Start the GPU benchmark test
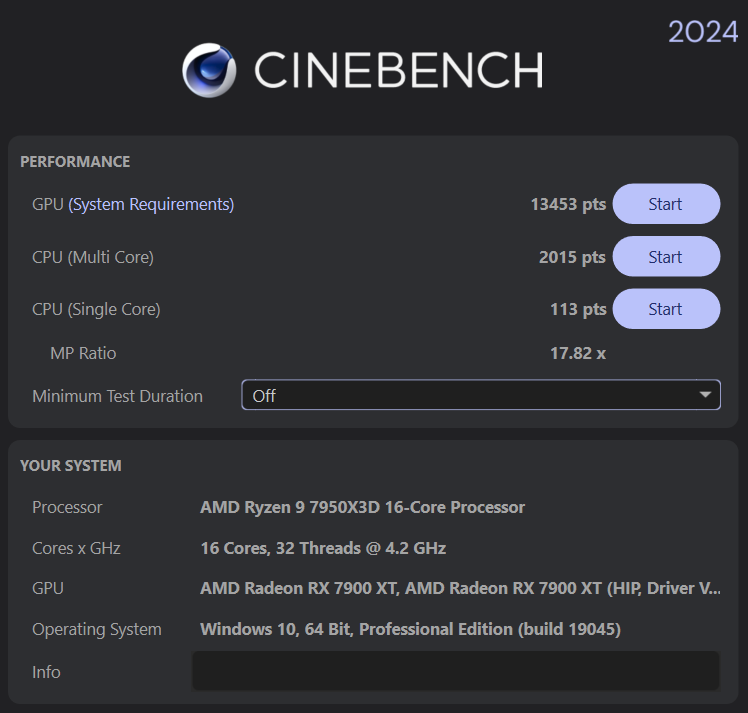 pyautogui.click(x=666, y=204)
